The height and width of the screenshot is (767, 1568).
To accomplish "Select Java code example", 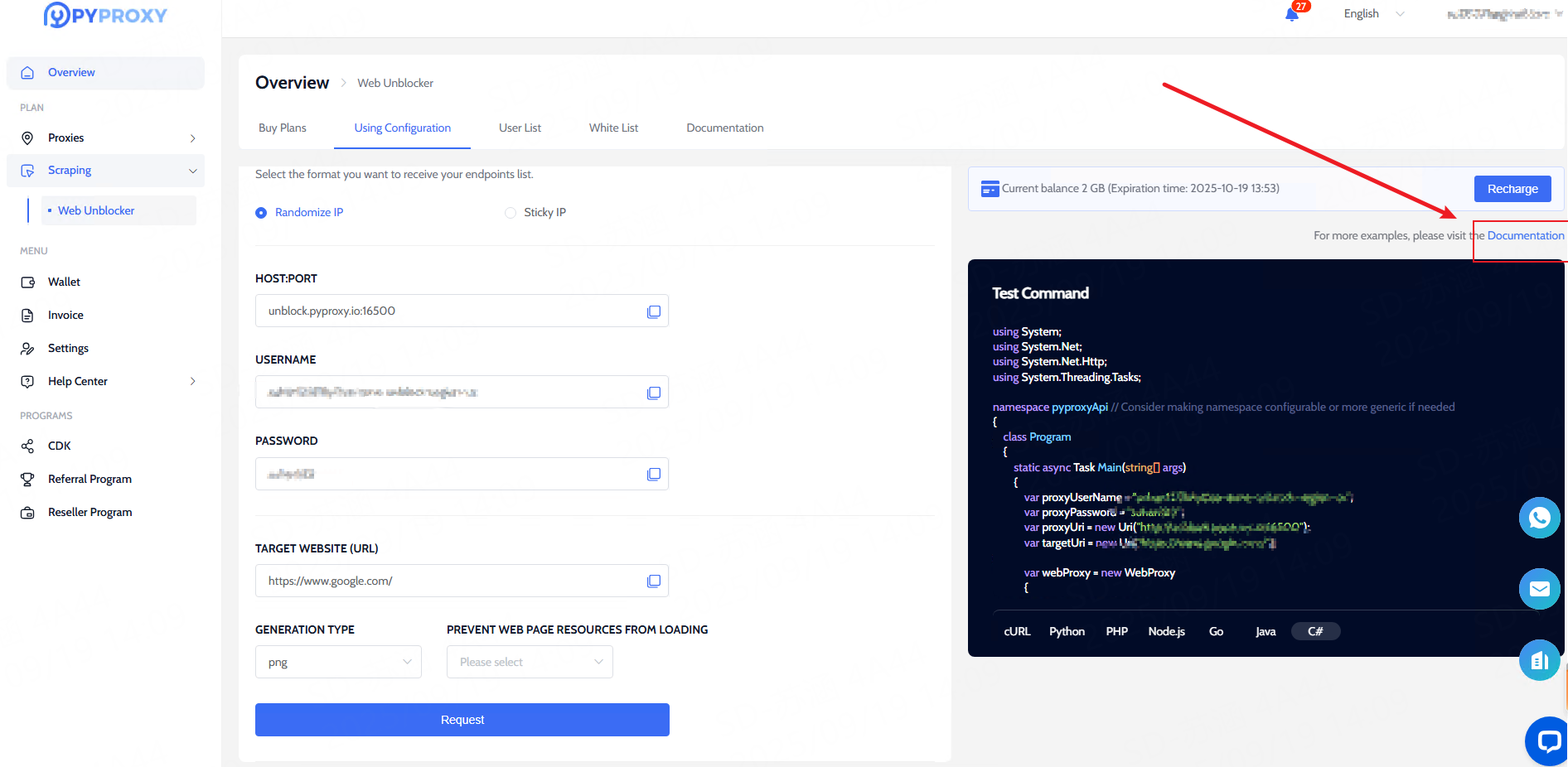I will tap(1266, 632).
